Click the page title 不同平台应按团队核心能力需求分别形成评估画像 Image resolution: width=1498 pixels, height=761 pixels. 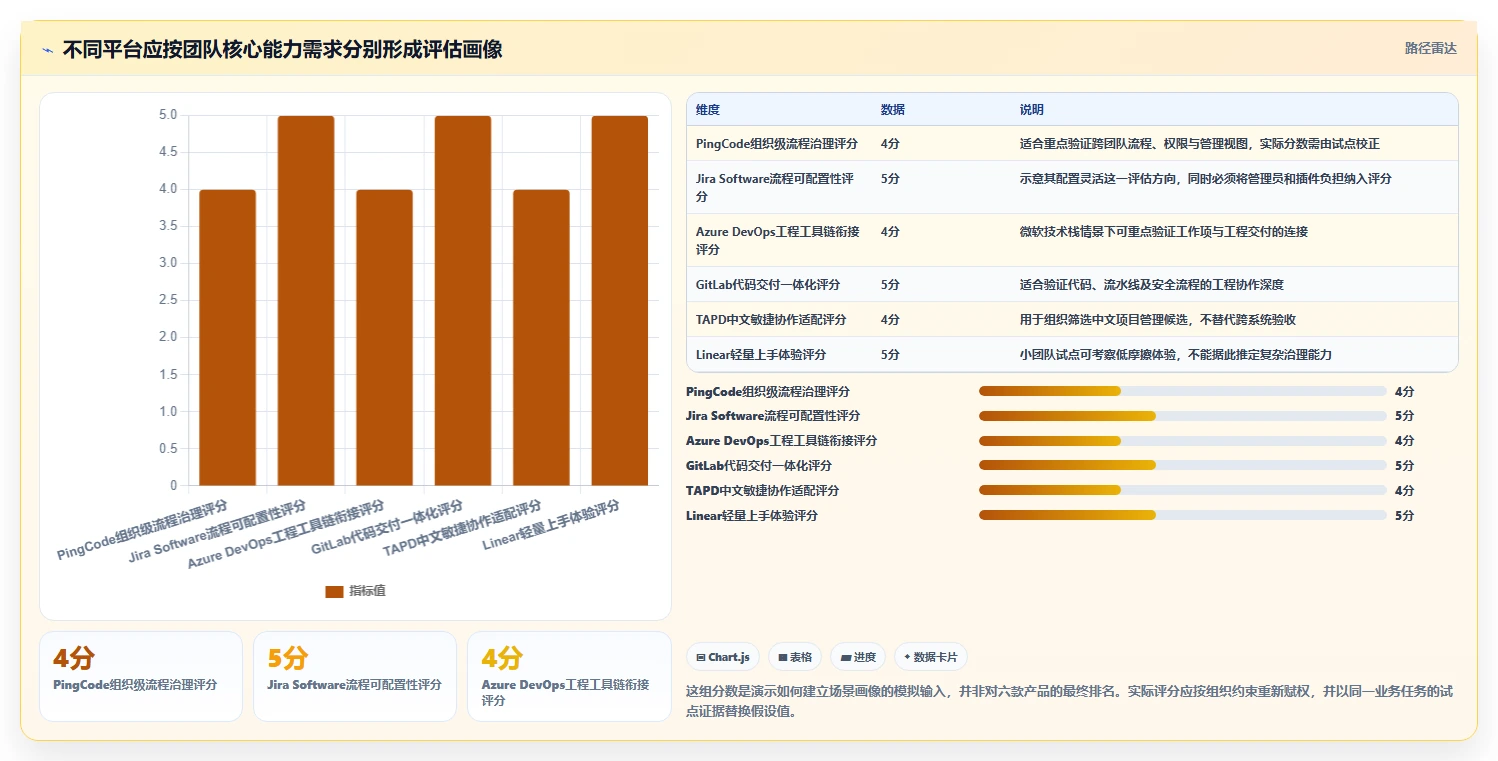tap(283, 50)
